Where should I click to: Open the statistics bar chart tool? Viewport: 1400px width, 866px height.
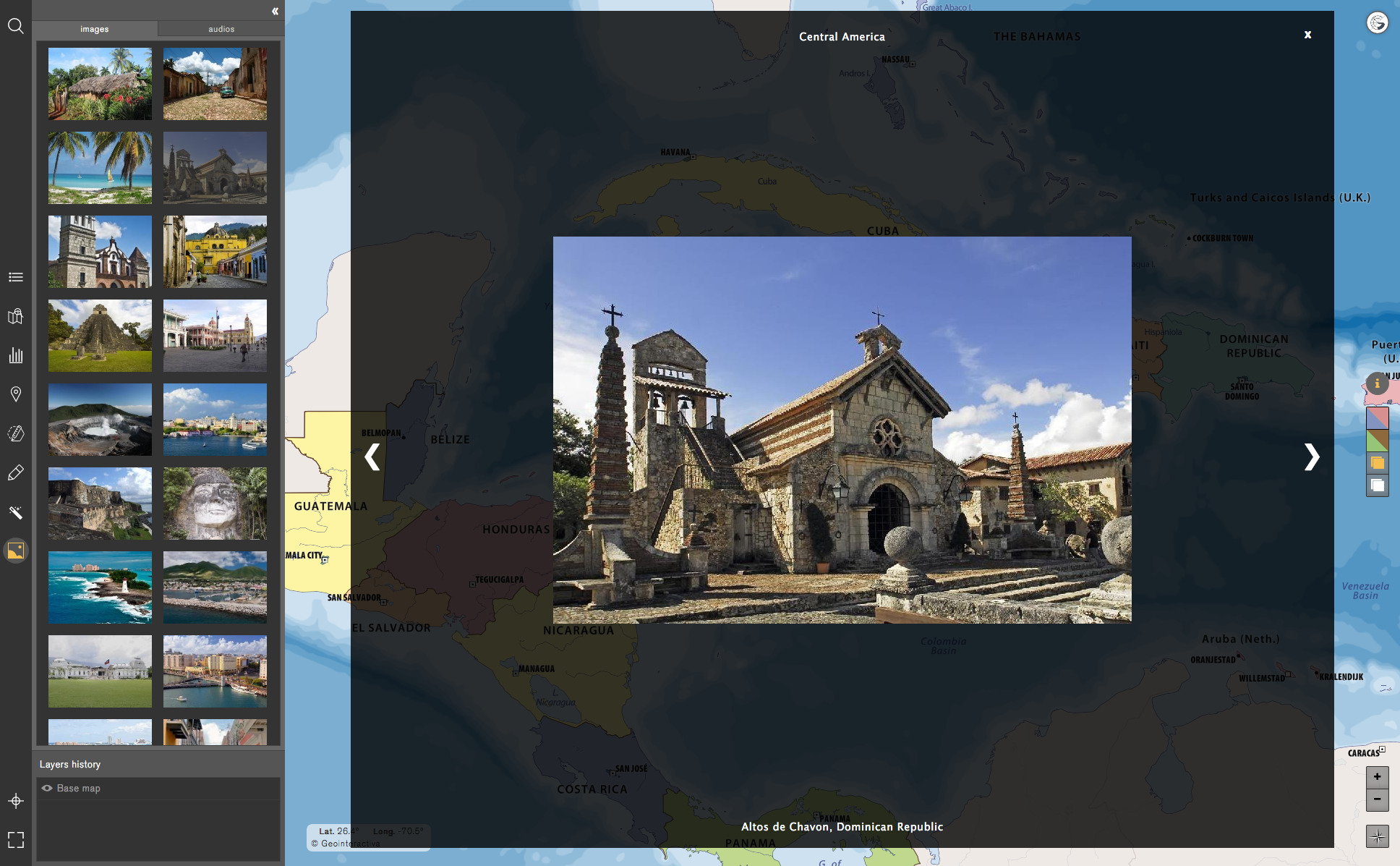tap(15, 355)
